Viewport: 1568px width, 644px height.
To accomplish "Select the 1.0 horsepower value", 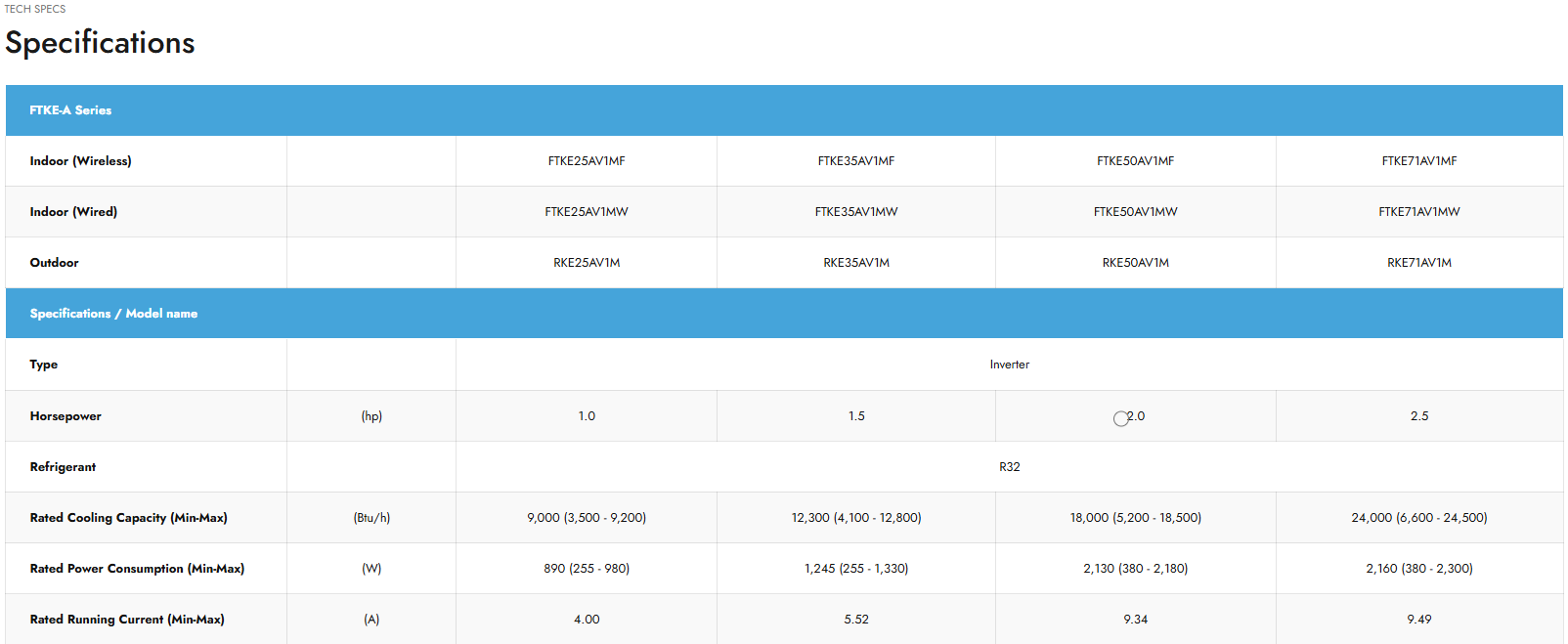I will click(x=587, y=416).
